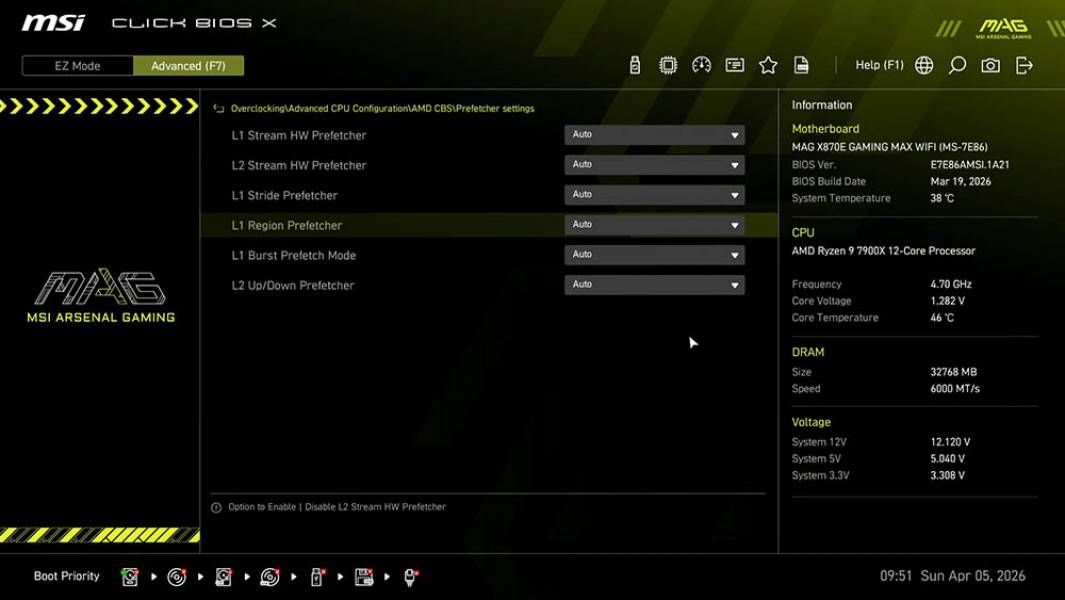Capture a BIOS screenshot with the camera icon
The width and height of the screenshot is (1065, 600).
pos(989,65)
